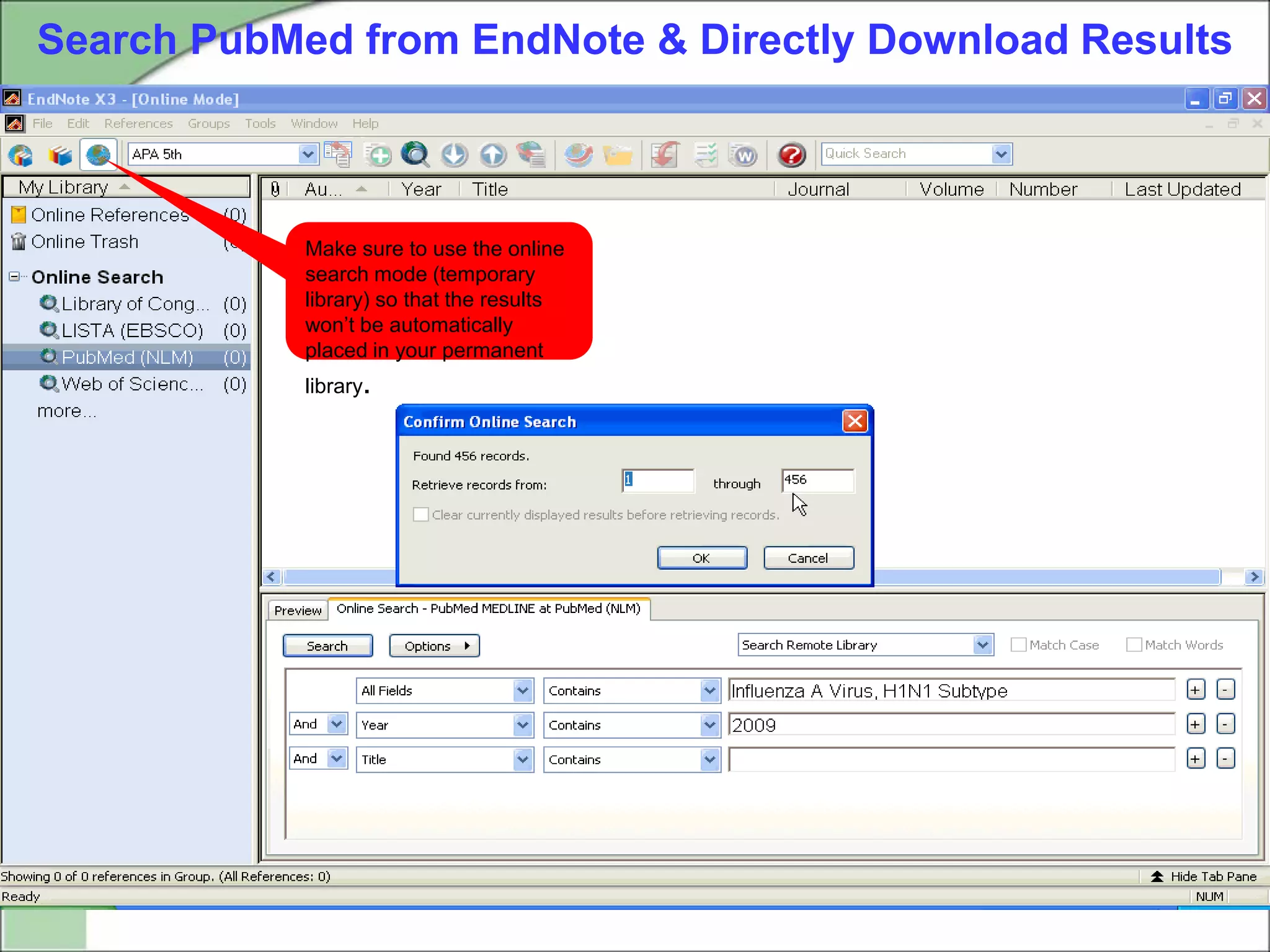Image resolution: width=1270 pixels, height=952 pixels.
Task: Open the Title field dropdown
Action: point(523,759)
